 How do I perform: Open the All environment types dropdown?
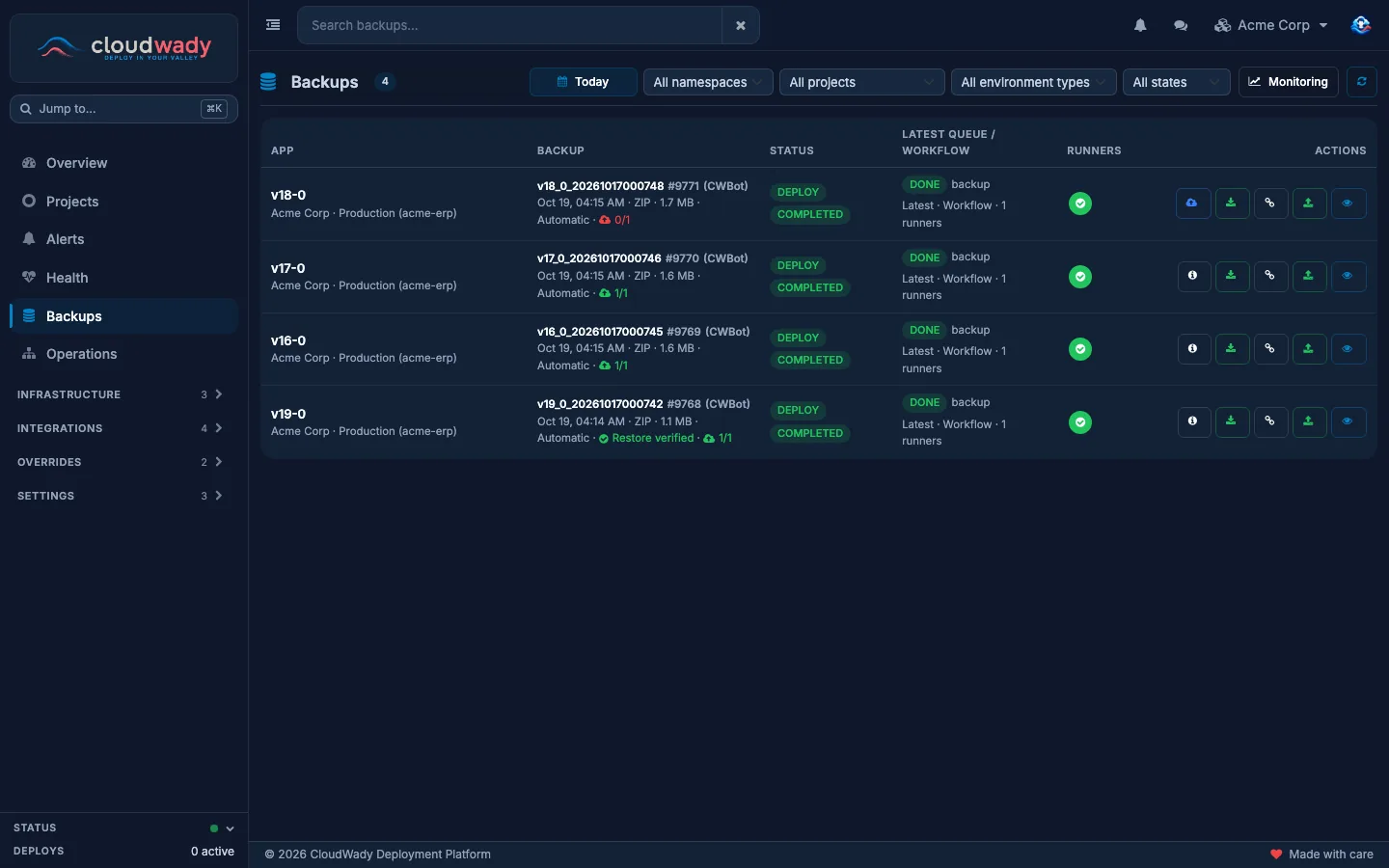(x=1033, y=82)
